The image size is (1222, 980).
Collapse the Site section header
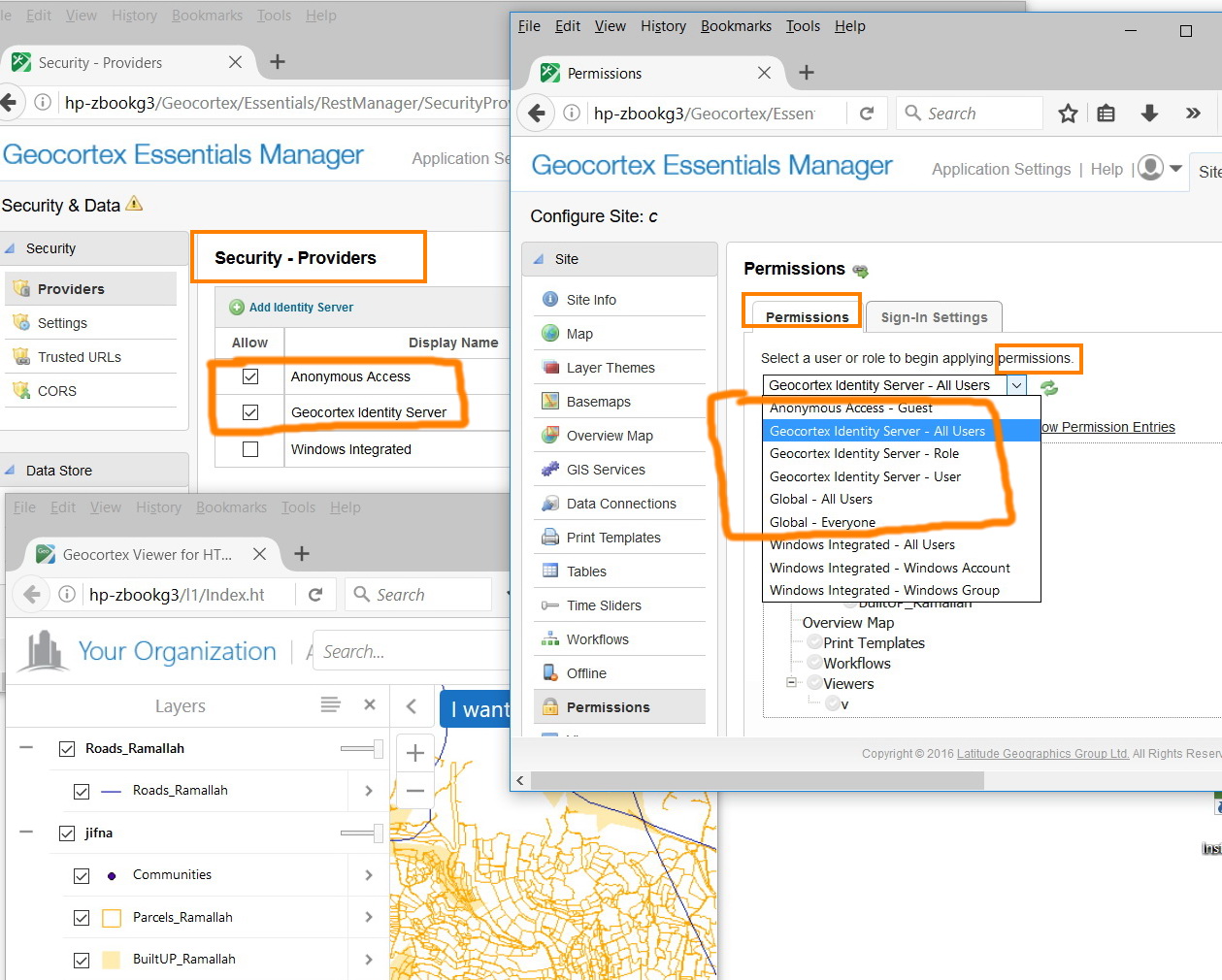click(539, 259)
